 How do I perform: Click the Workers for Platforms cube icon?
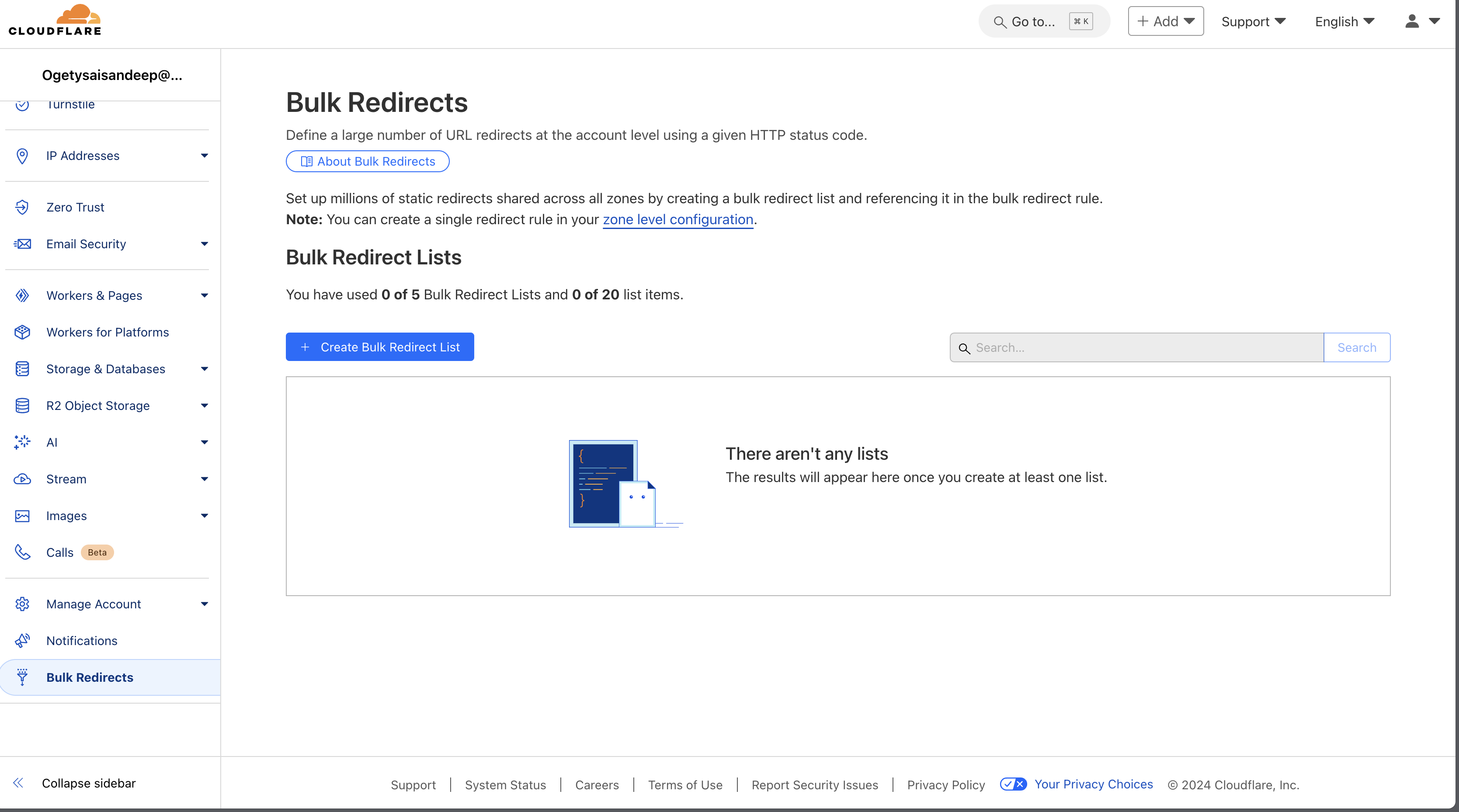click(22, 333)
